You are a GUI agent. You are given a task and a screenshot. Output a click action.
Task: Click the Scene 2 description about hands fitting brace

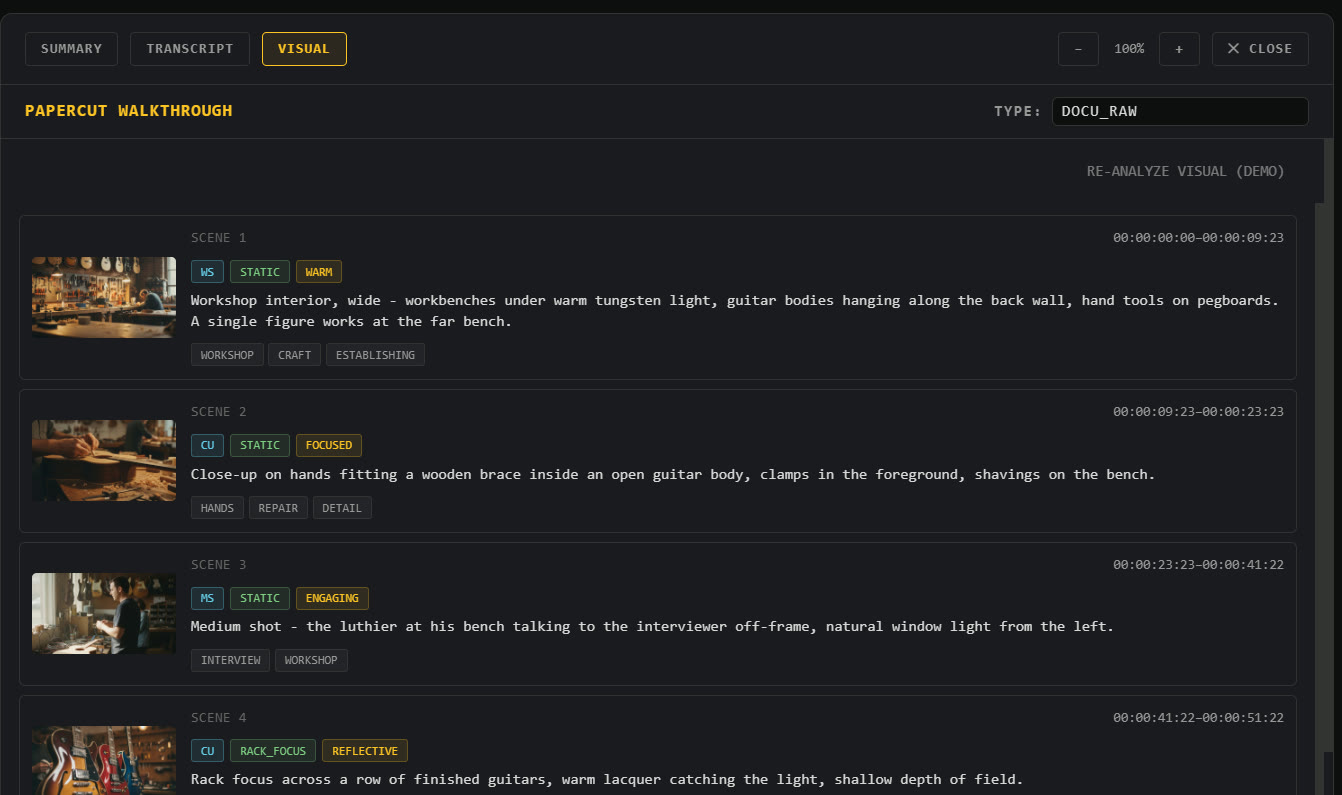pos(673,475)
